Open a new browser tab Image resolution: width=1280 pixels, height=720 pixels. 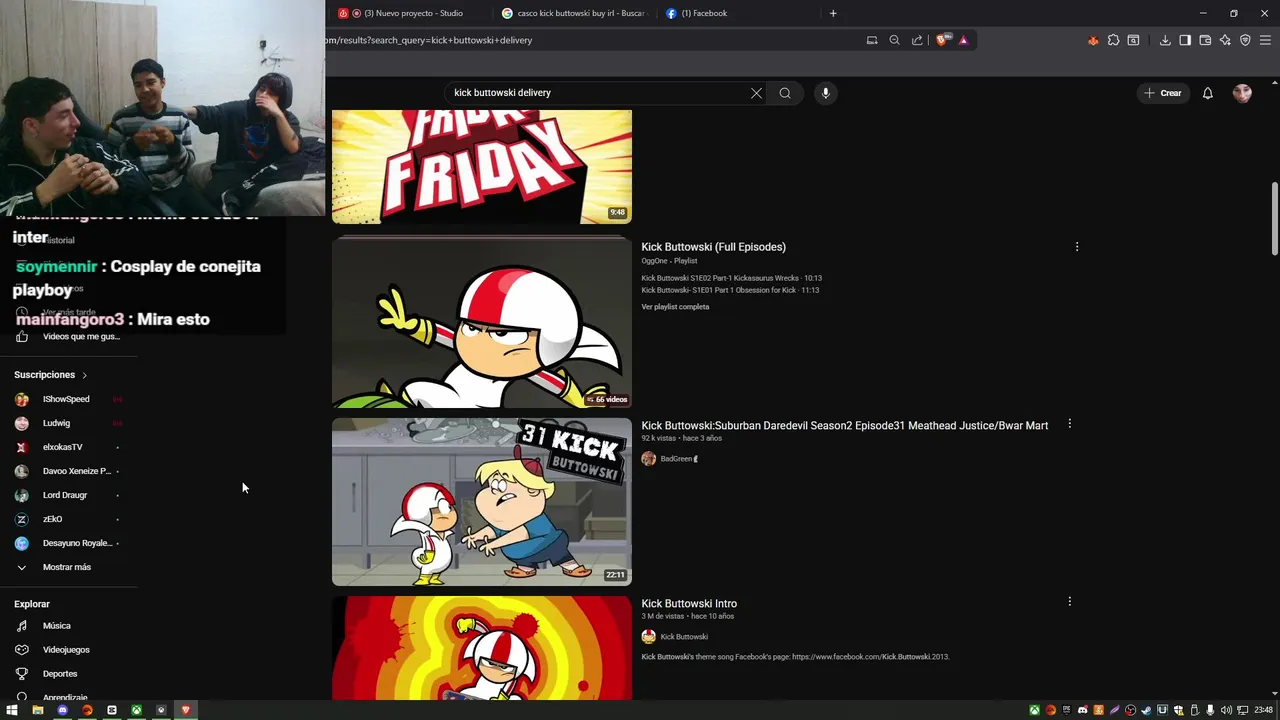[x=833, y=13]
